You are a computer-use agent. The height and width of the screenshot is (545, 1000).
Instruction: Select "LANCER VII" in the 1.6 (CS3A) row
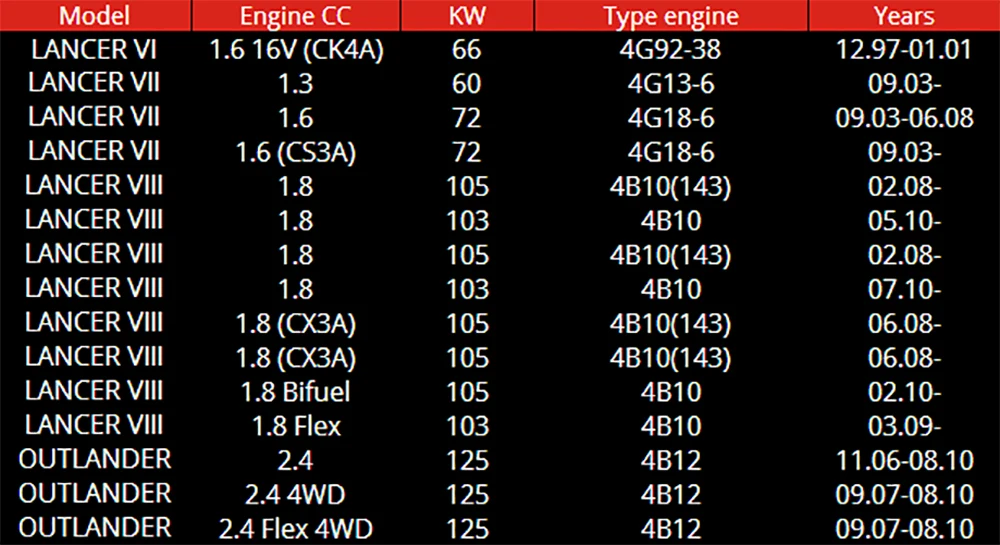point(94,152)
